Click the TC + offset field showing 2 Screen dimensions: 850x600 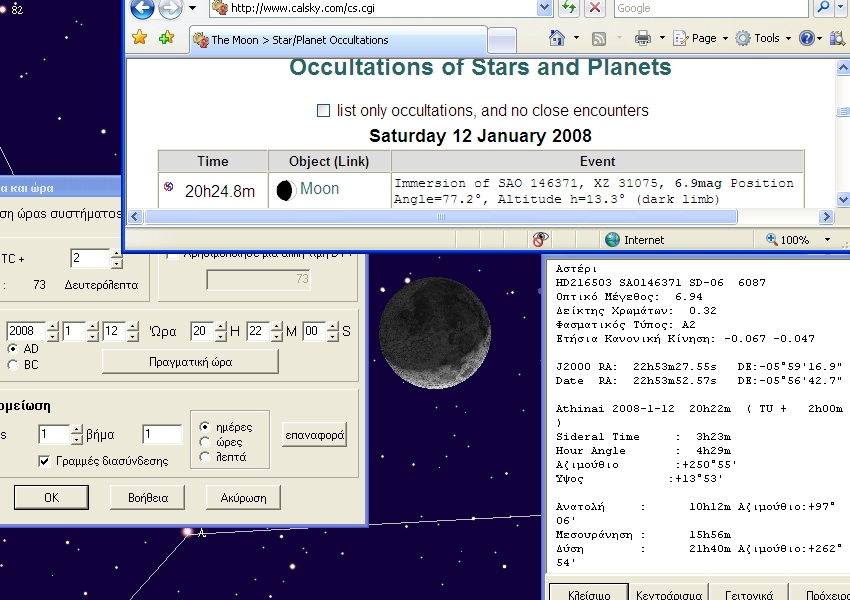click(90, 258)
